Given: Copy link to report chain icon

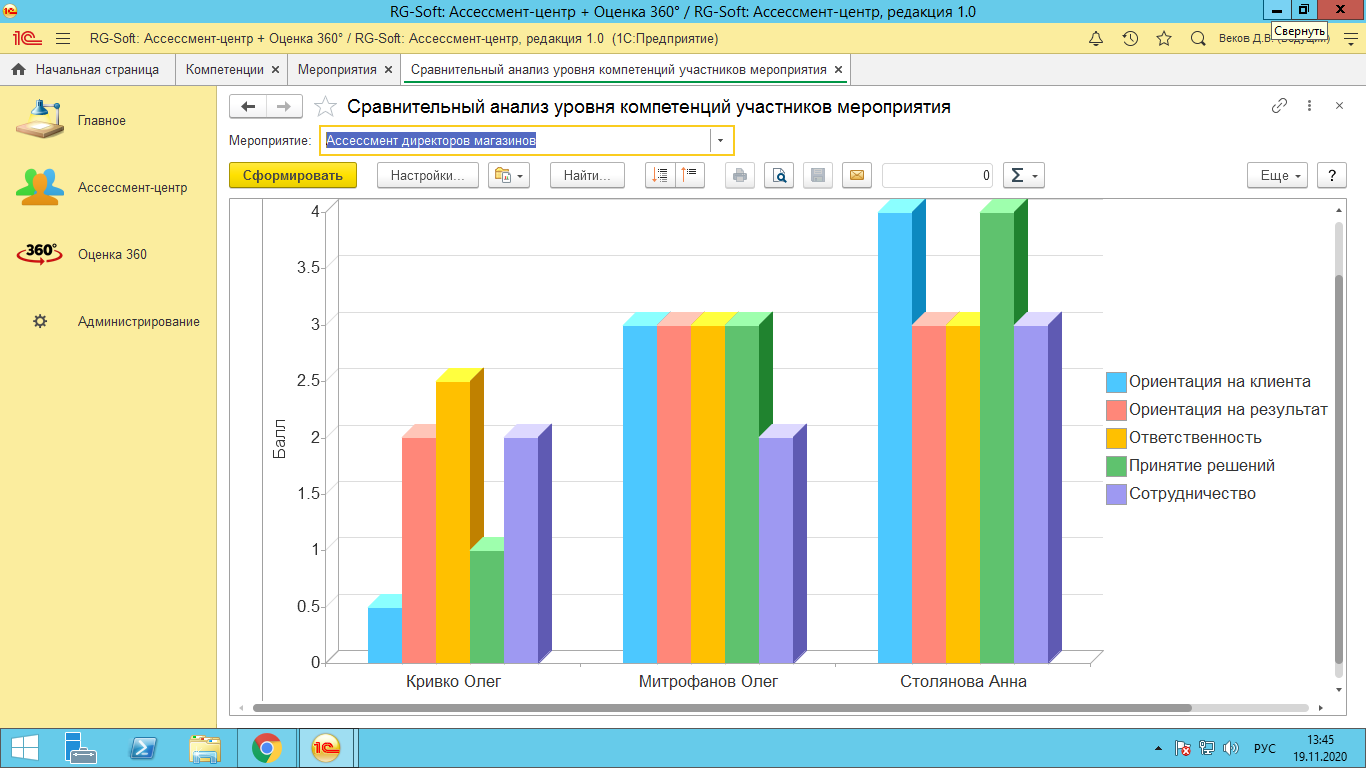Looking at the screenshot, I should pos(1279,106).
